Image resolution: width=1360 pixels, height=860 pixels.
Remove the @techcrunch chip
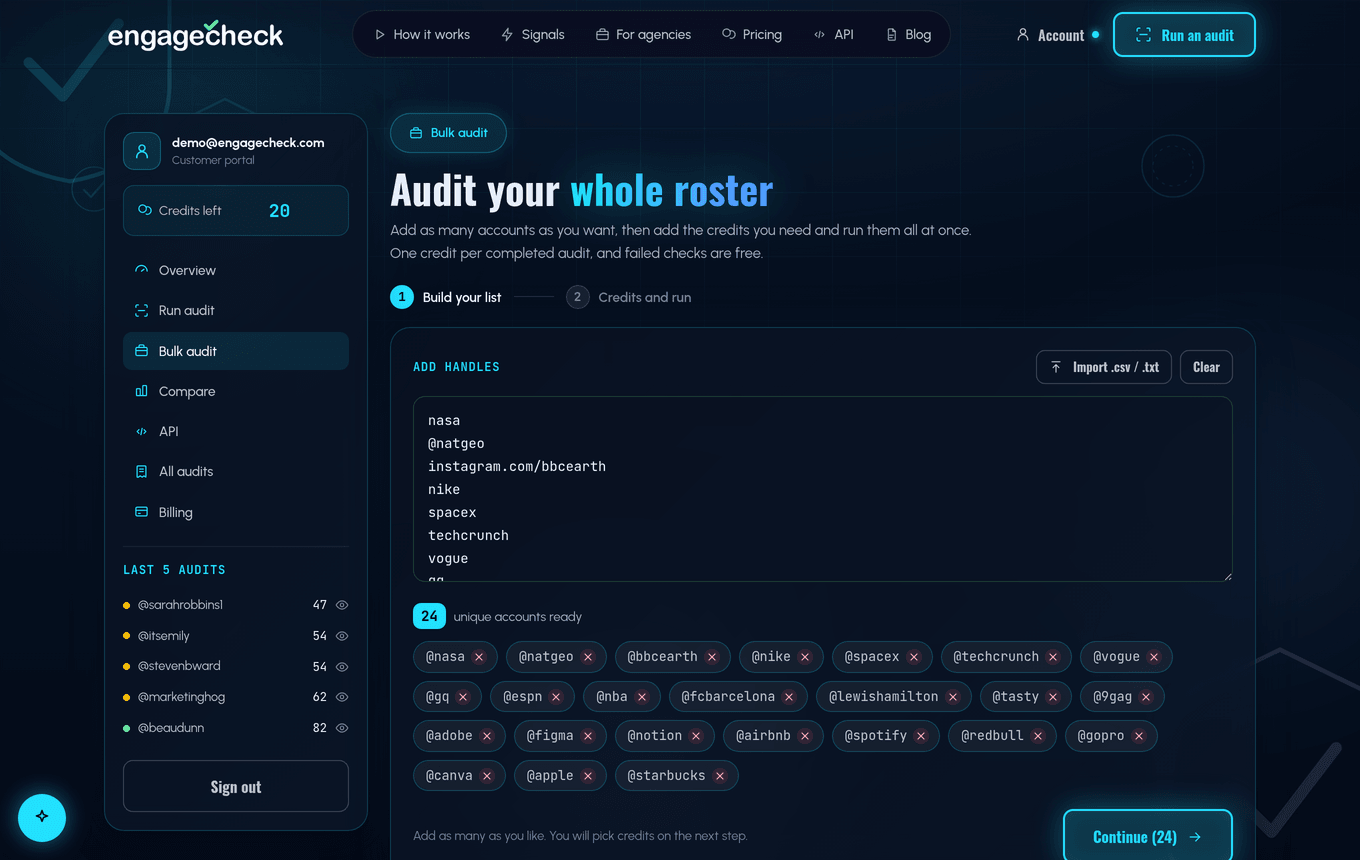[x=1053, y=657]
